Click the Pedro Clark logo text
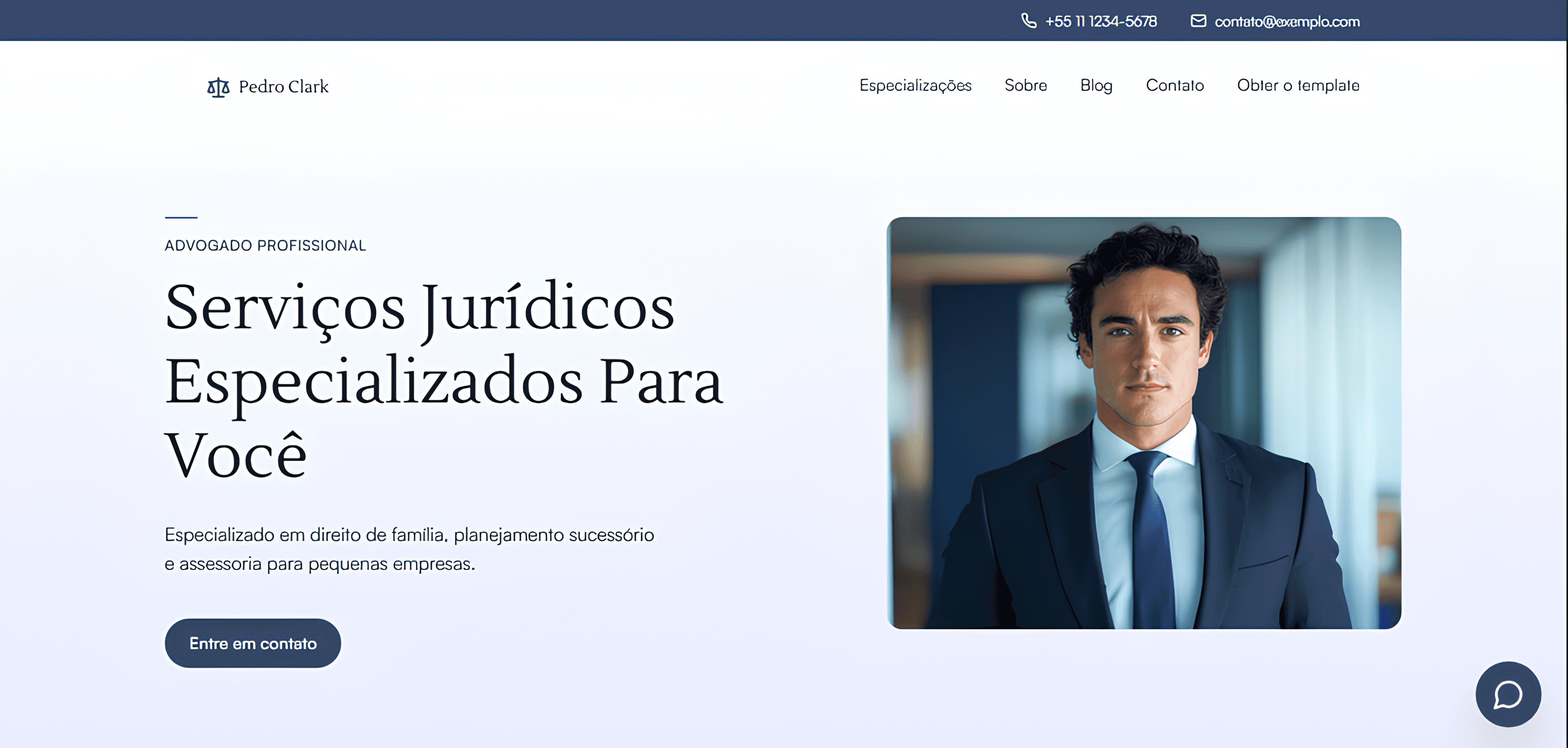 pos(284,87)
